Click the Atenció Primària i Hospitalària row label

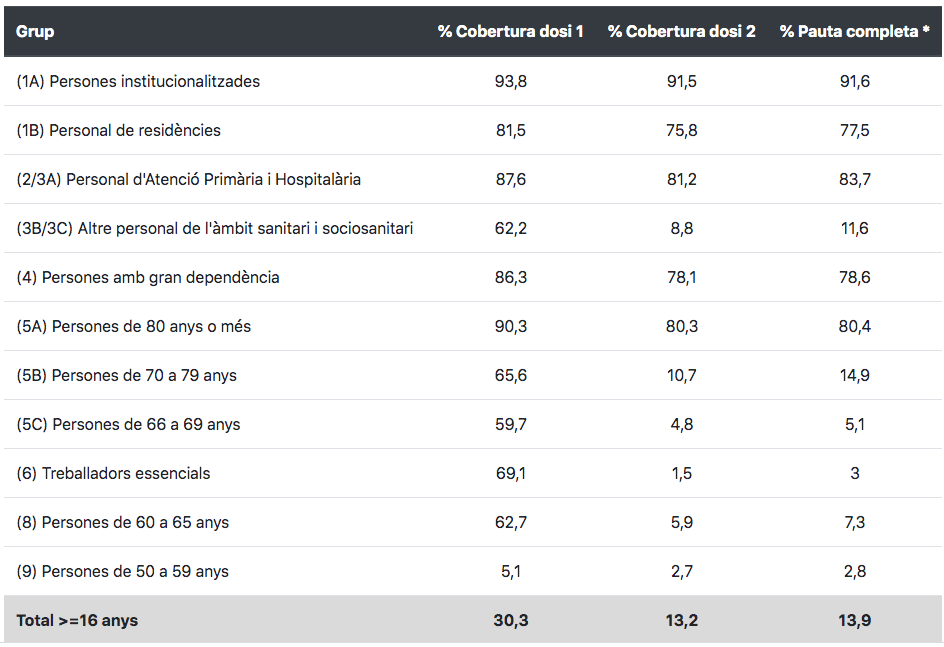[x=188, y=179]
